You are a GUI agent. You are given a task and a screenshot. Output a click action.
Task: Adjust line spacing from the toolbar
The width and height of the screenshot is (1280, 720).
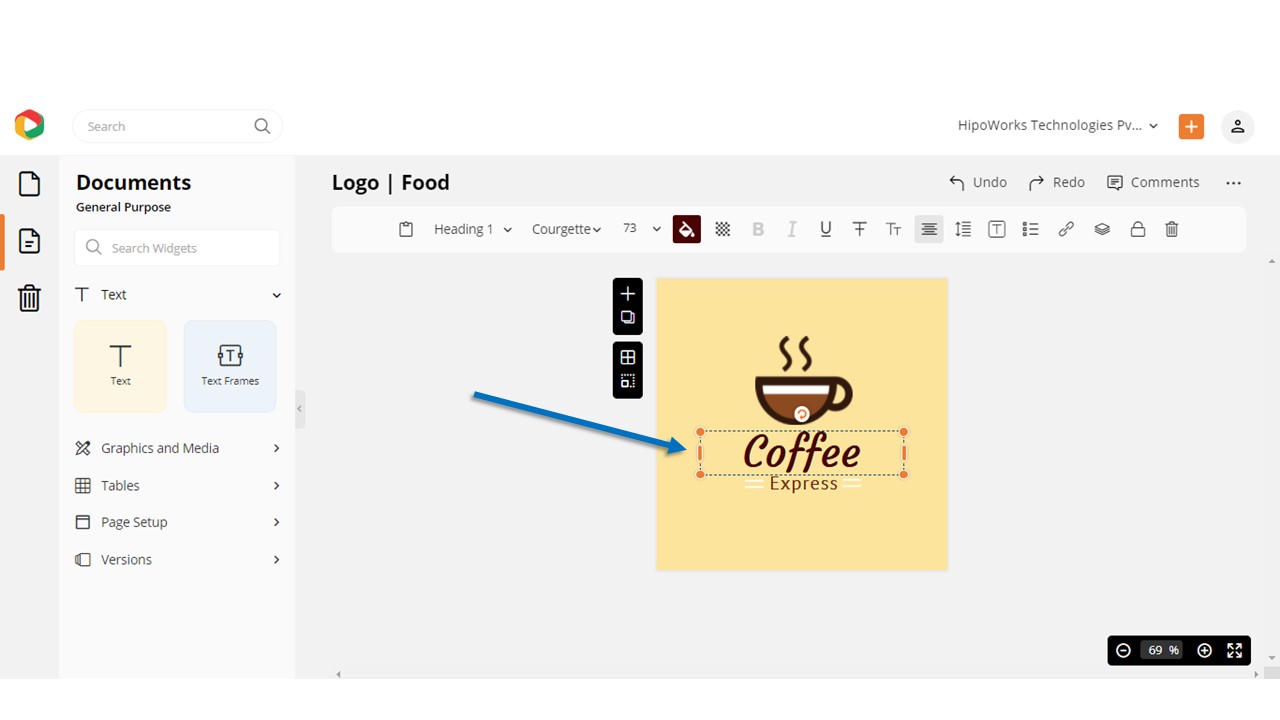click(962, 229)
